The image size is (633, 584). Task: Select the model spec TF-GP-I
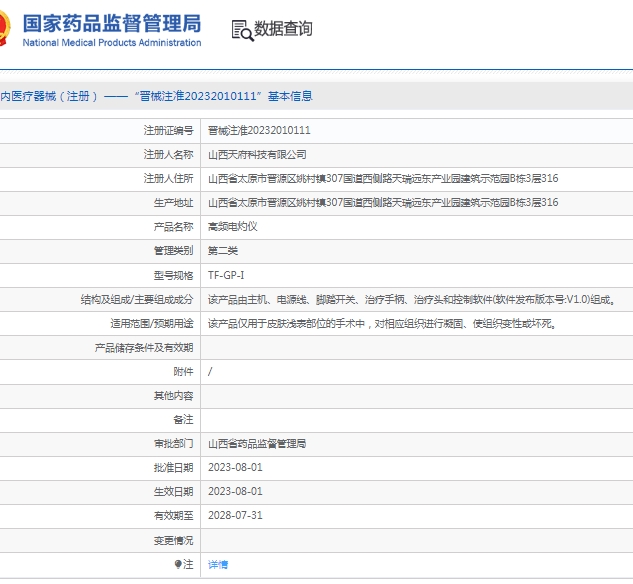pyautogui.click(x=226, y=275)
